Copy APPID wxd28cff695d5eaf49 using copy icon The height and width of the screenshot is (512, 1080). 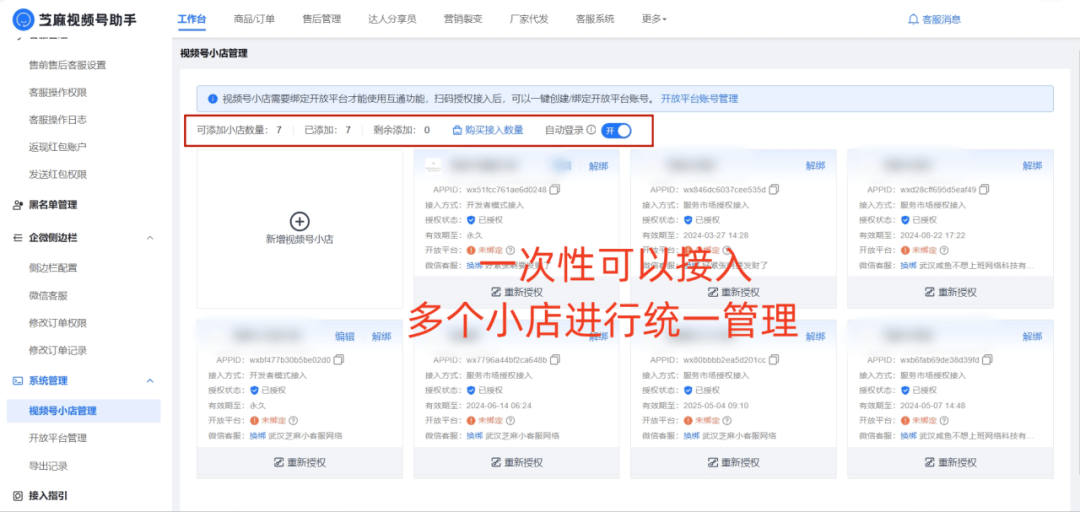pos(985,189)
